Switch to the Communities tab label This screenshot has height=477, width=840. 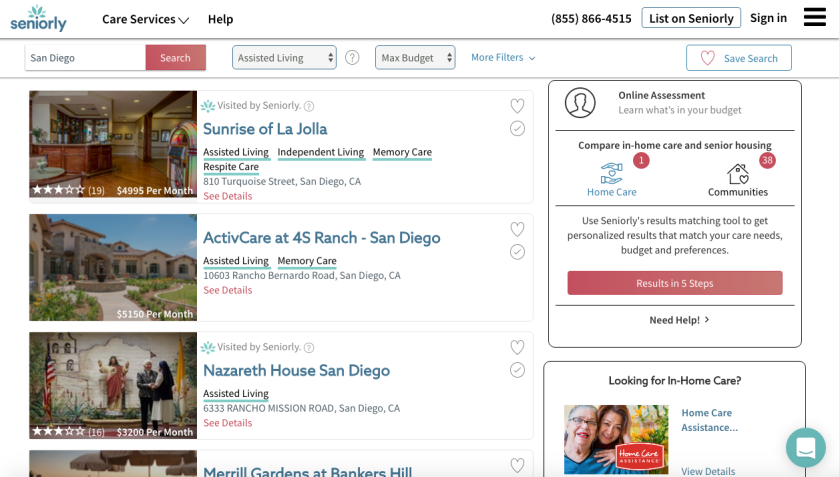(738, 192)
